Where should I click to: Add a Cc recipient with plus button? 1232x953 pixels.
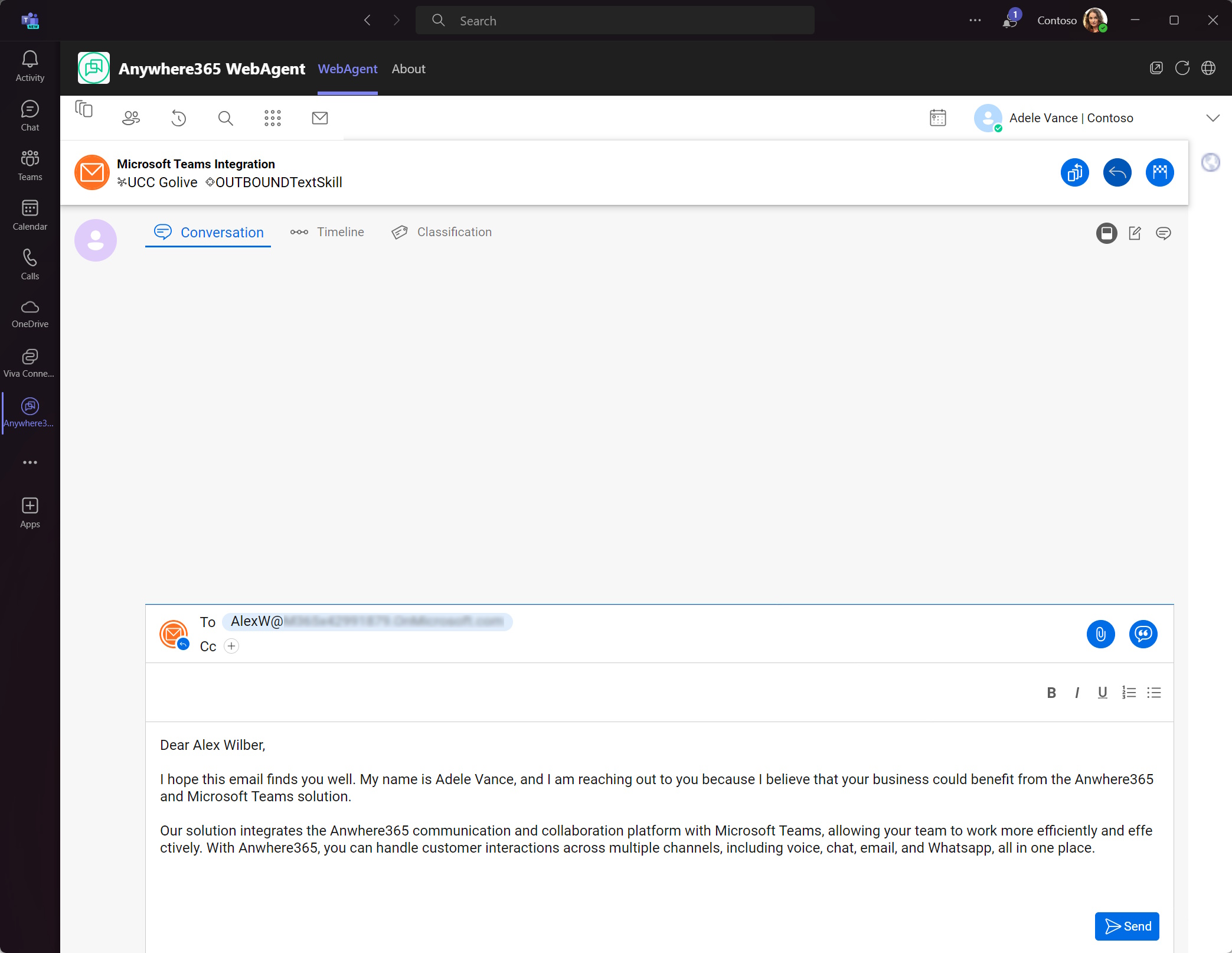[x=231, y=646]
